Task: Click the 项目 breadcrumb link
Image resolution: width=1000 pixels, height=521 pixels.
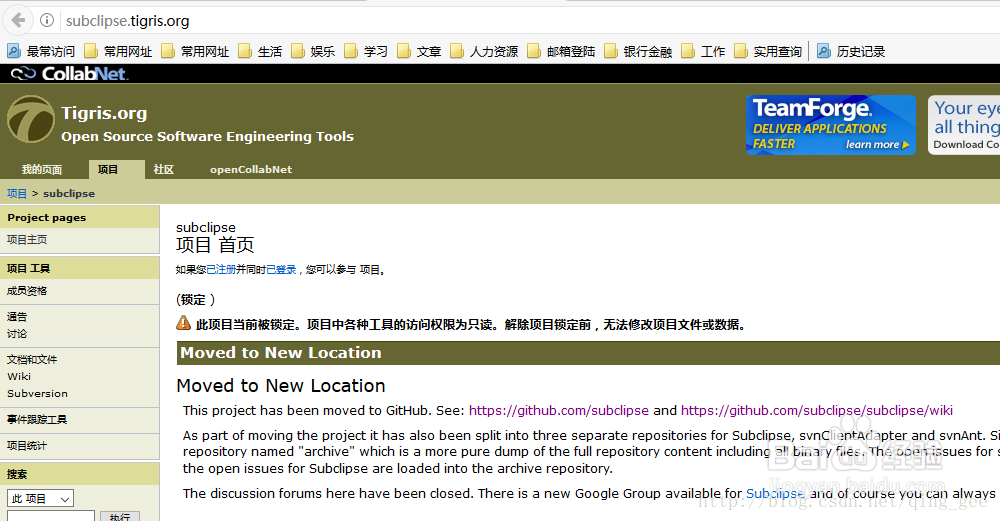Action: click(x=17, y=193)
